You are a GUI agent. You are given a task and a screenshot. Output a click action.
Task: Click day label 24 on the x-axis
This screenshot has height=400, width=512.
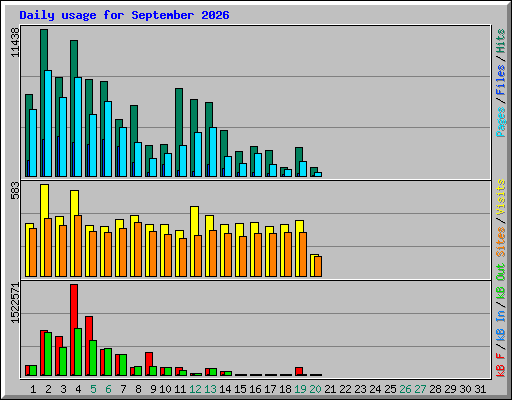click(x=375, y=389)
